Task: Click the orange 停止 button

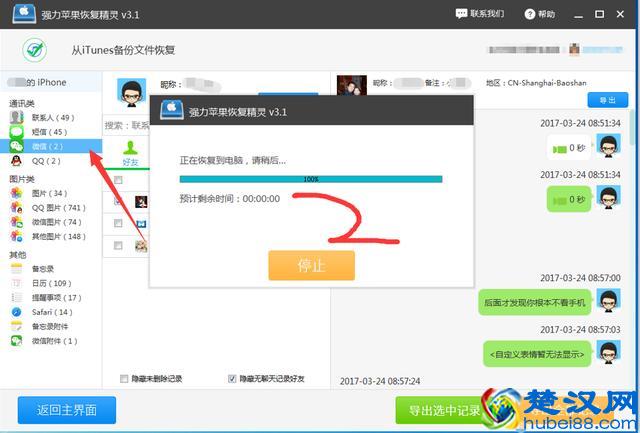Action: pyautogui.click(x=311, y=266)
